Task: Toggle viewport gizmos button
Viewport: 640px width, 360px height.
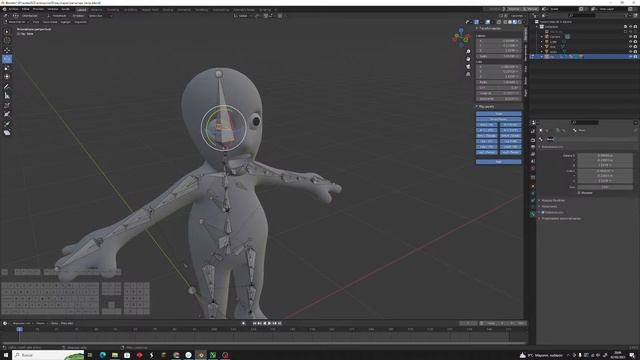Action: tap(477, 22)
